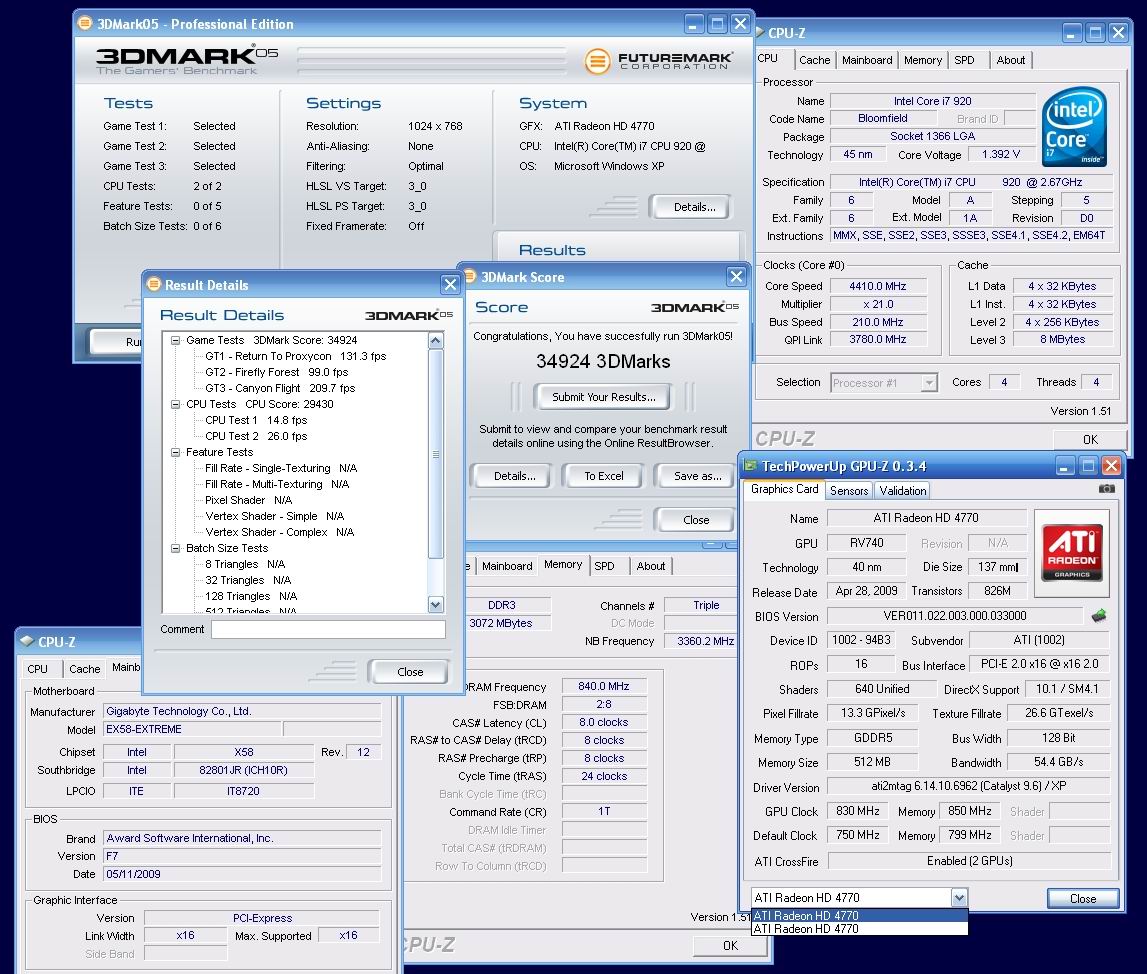Click the GPU-Z BIOS Version value field
1147x974 pixels.
point(955,616)
